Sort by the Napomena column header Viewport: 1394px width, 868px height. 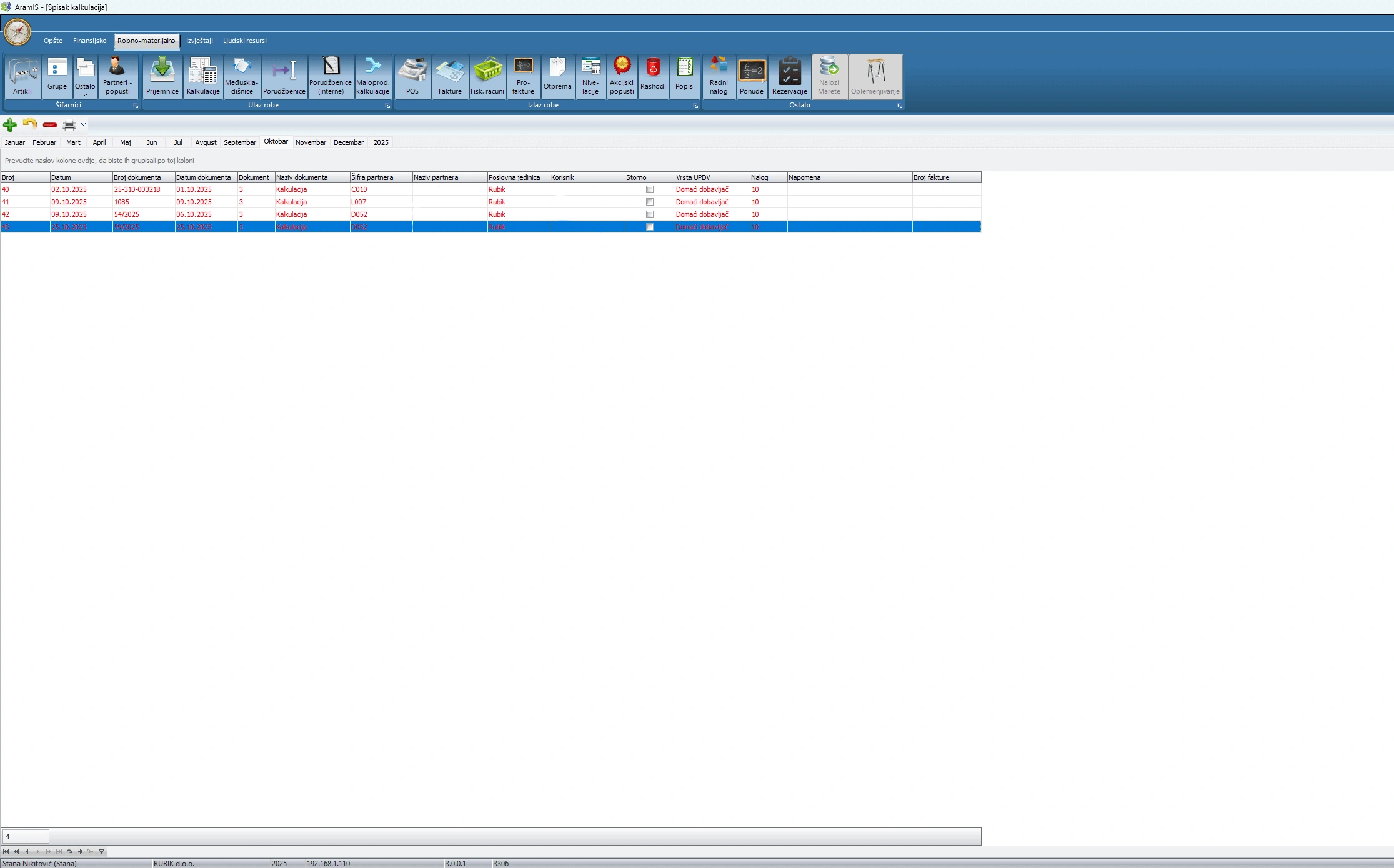850,177
